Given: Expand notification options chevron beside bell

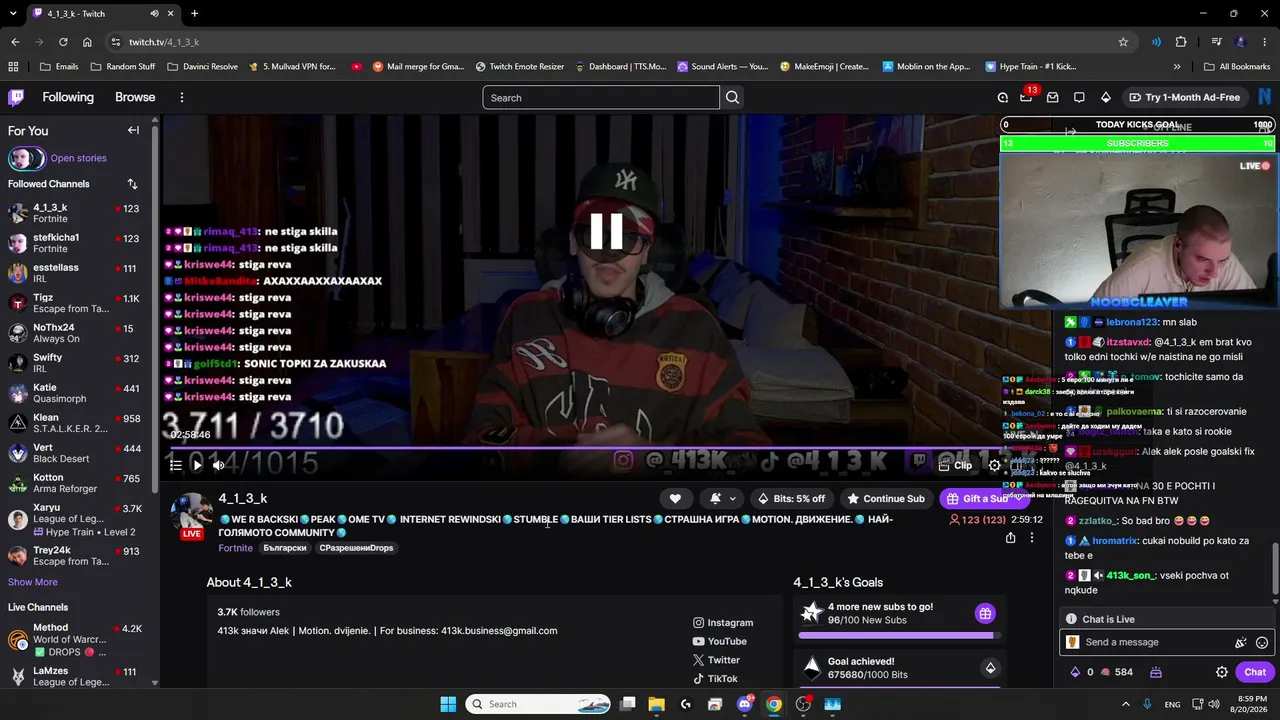Looking at the screenshot, I should point(733,498).
